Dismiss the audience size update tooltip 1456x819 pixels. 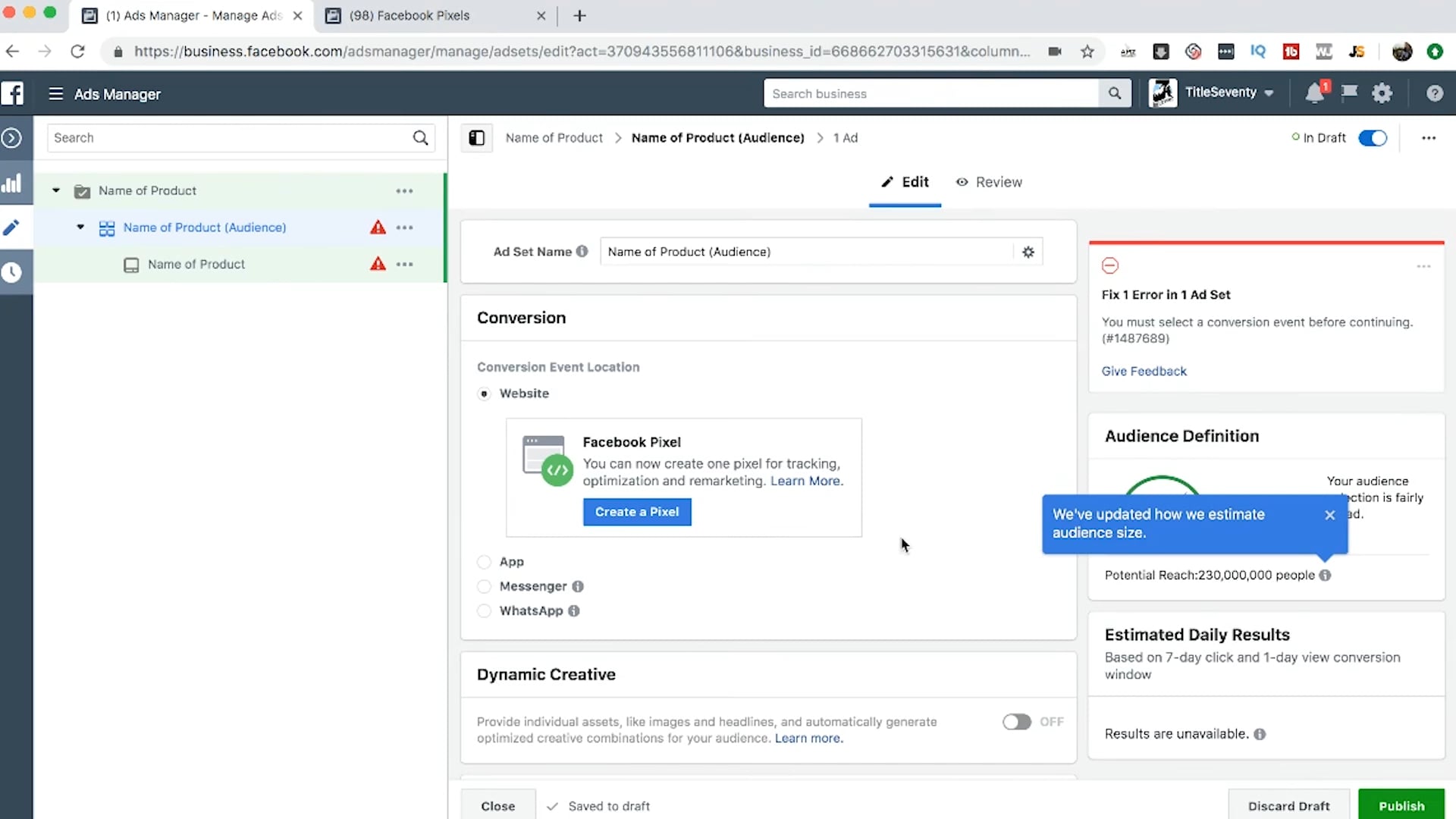(1329, 515)
